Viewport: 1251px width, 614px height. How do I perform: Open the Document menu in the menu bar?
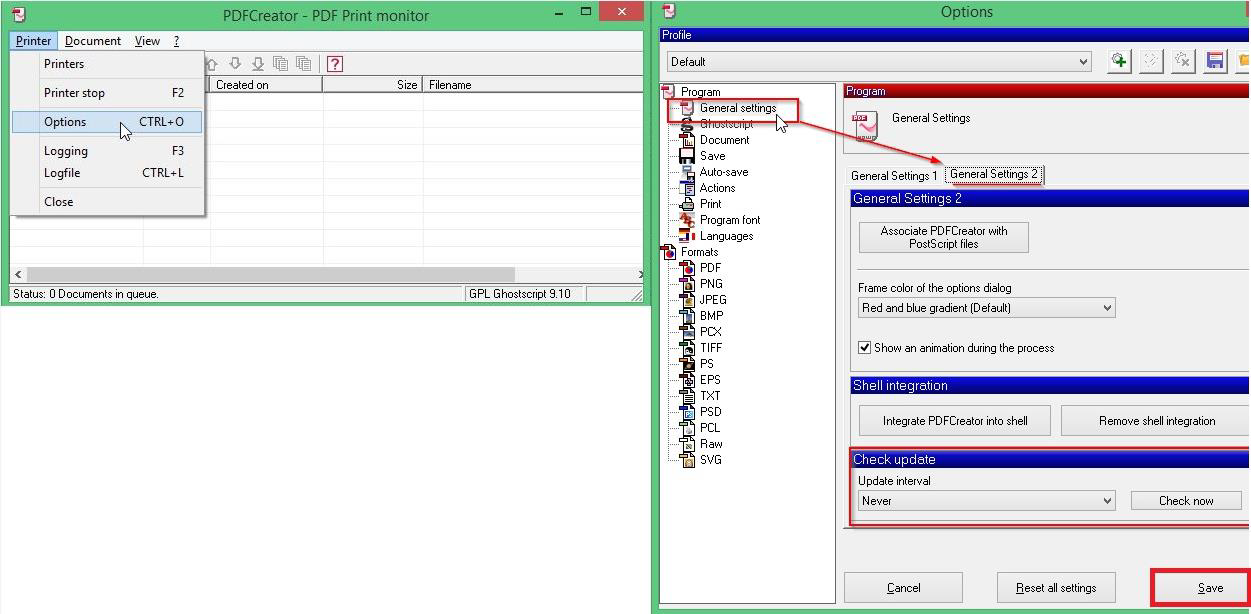[93, 41]
